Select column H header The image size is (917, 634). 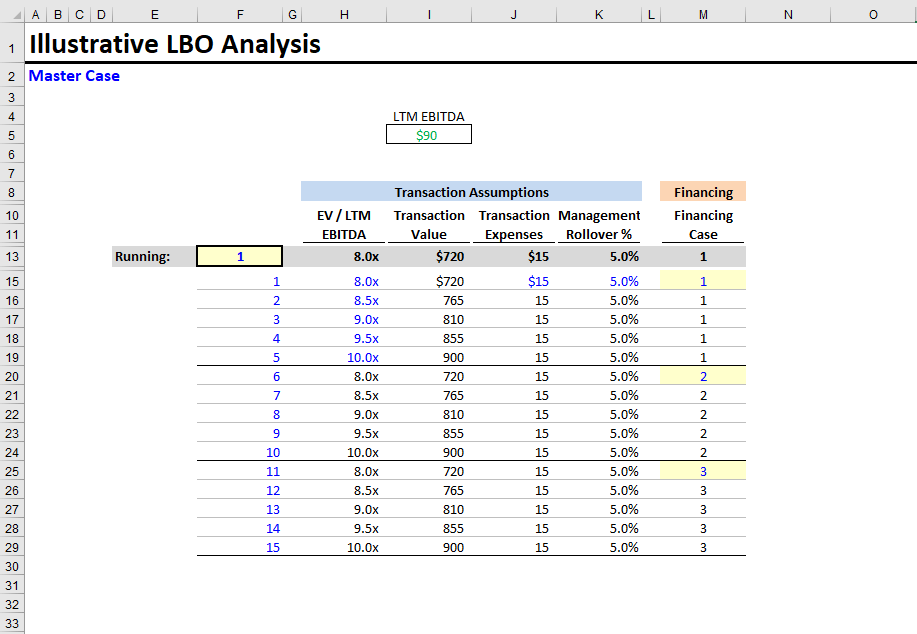[343, 14]
